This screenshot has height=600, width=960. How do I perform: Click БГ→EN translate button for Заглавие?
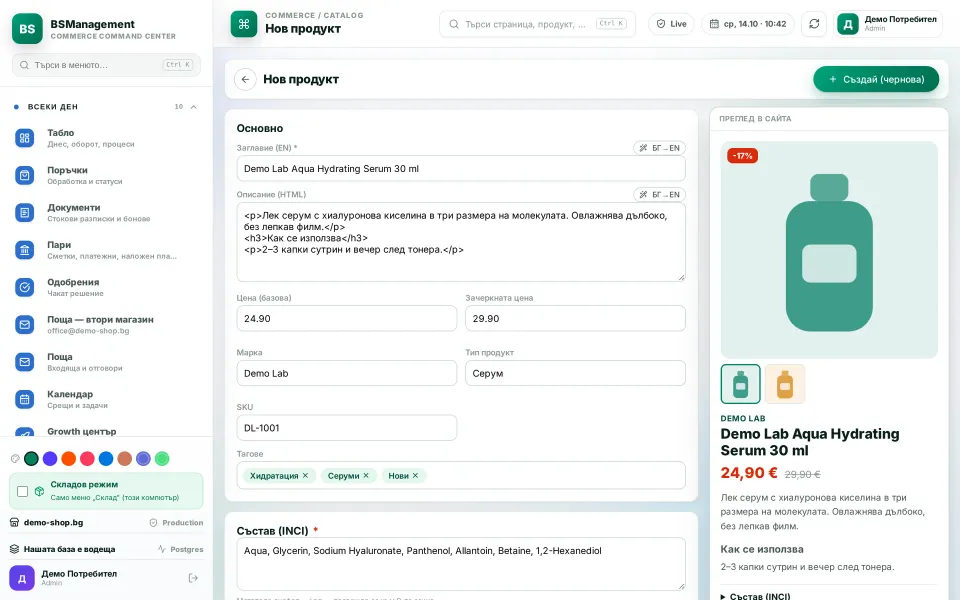tap(659, 148)
